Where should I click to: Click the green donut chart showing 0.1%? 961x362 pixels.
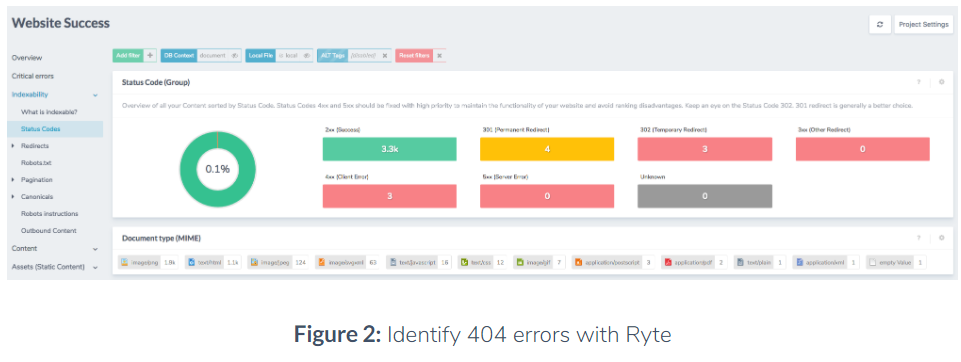pyautogui.click(x=218, y=169)
